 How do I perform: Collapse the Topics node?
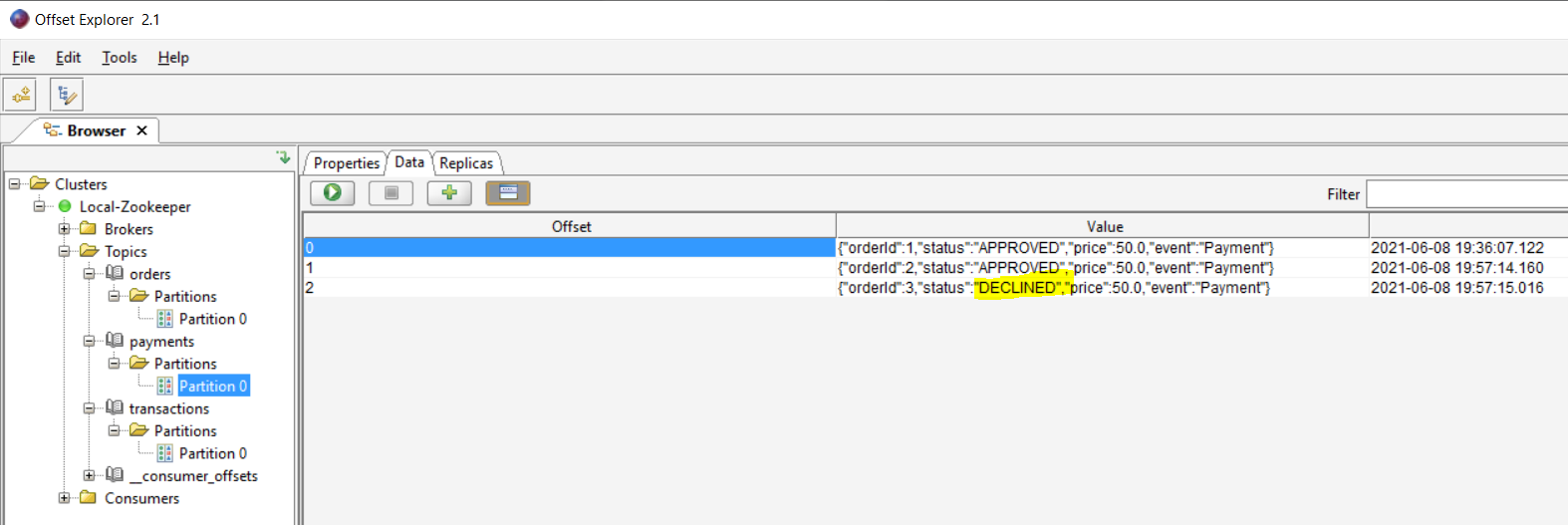pos(65,251)
